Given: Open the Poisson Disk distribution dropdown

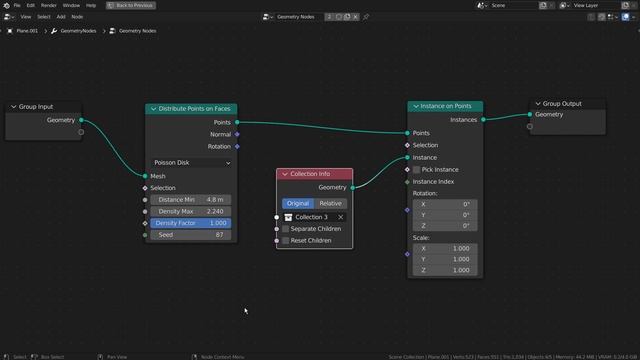Looking at the screenshot, I should coord(192,162).
